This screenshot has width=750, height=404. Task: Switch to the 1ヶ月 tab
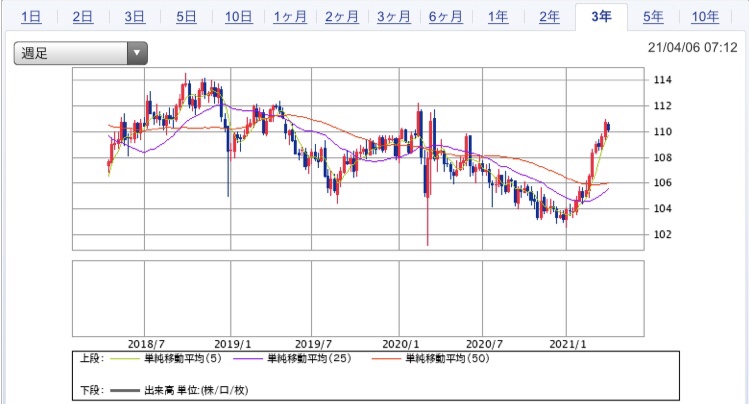291,17
